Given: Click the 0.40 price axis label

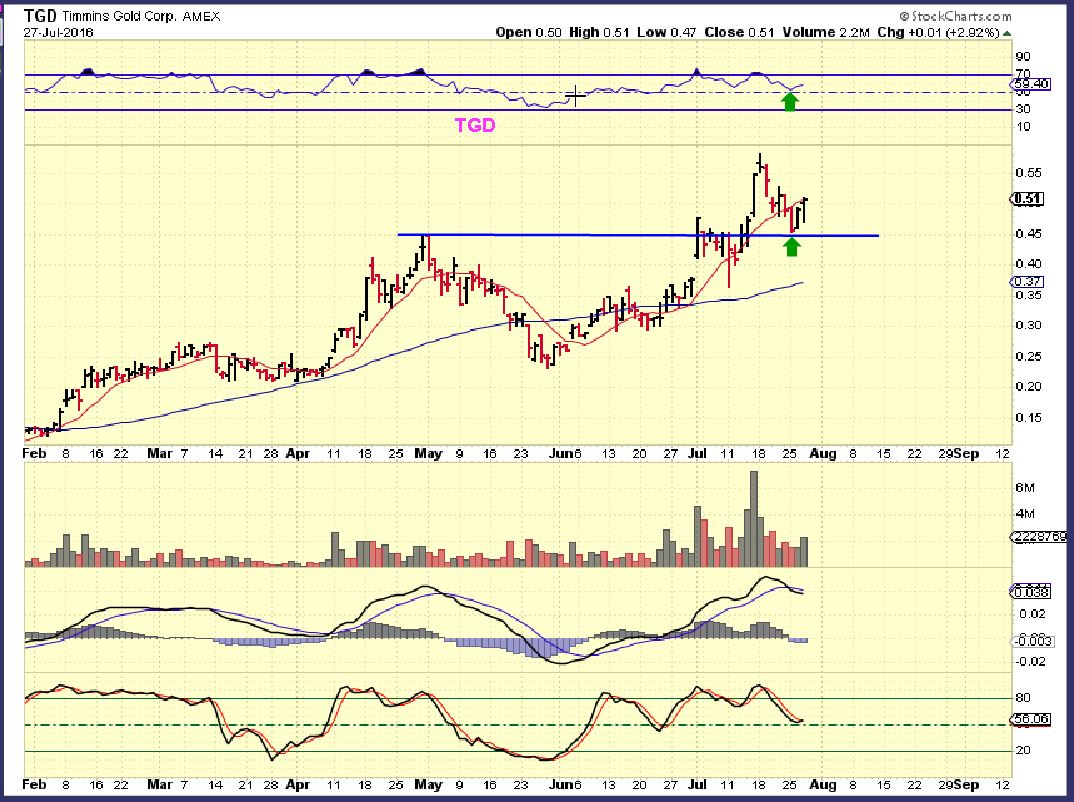Looking at the screenshot, I should click(1028, 264).
